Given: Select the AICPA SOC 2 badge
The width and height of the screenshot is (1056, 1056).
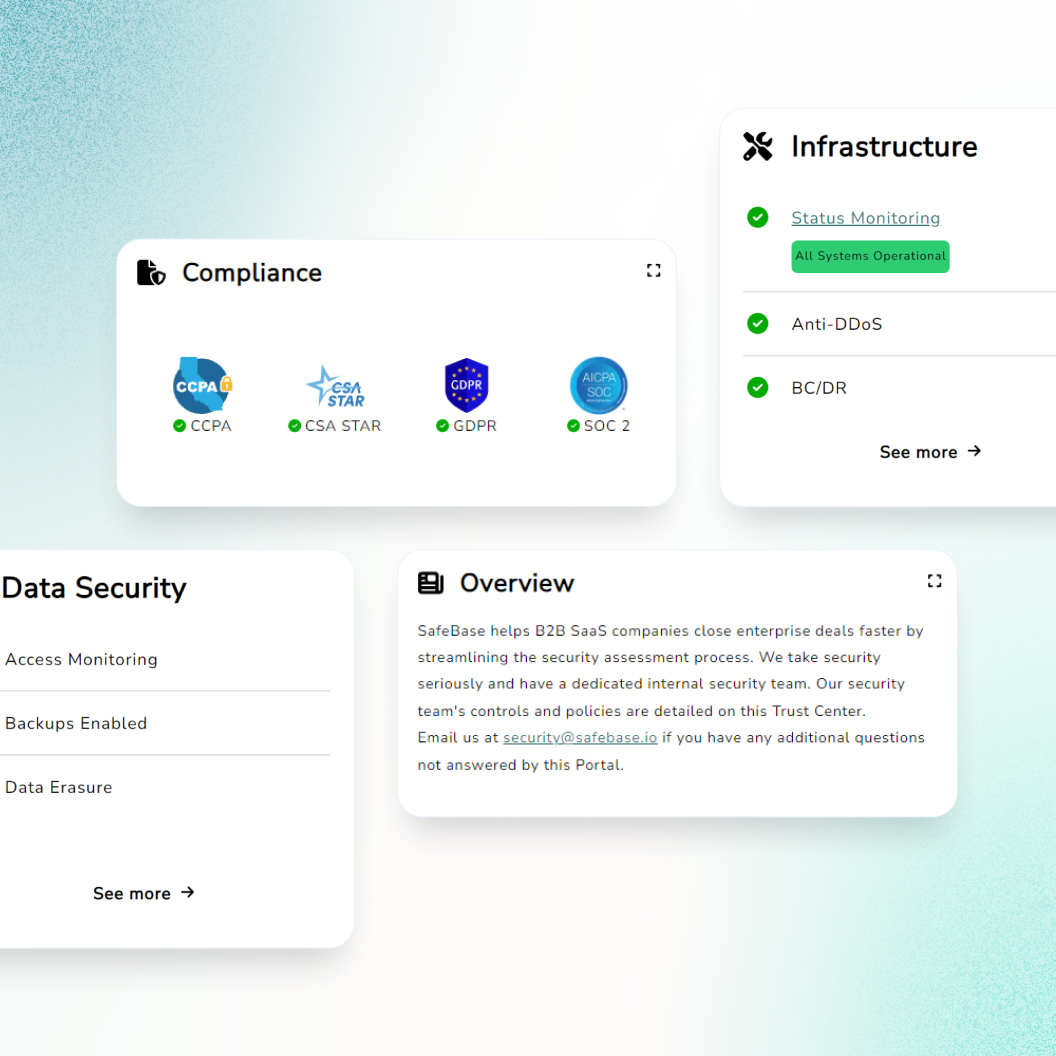Looking at the screenshot, I should click(x=598, y=385).
